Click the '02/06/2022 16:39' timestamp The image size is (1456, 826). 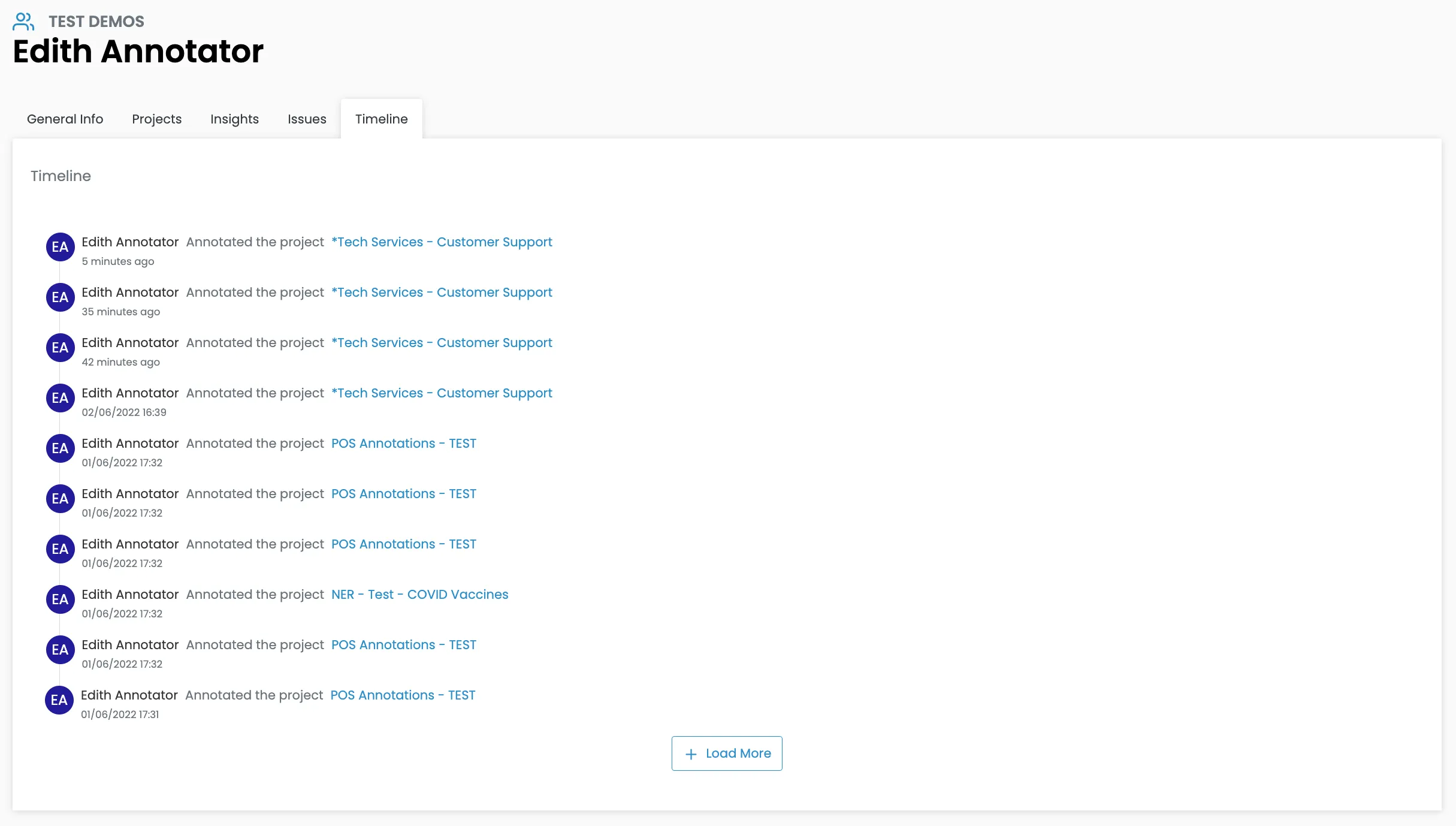tap(124, 412)
